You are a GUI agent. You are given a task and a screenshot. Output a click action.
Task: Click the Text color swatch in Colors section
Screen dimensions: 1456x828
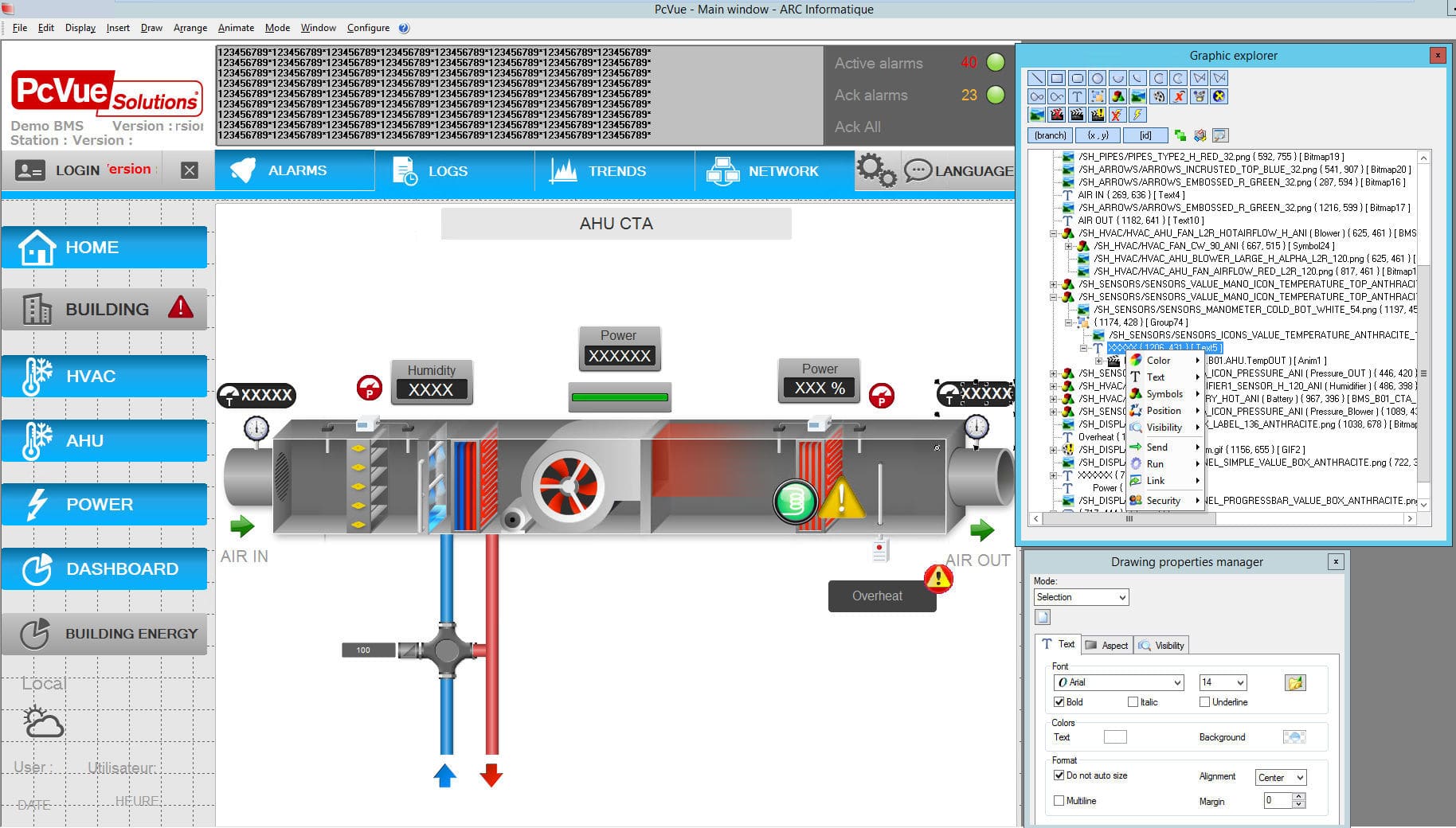[1115, 736]
